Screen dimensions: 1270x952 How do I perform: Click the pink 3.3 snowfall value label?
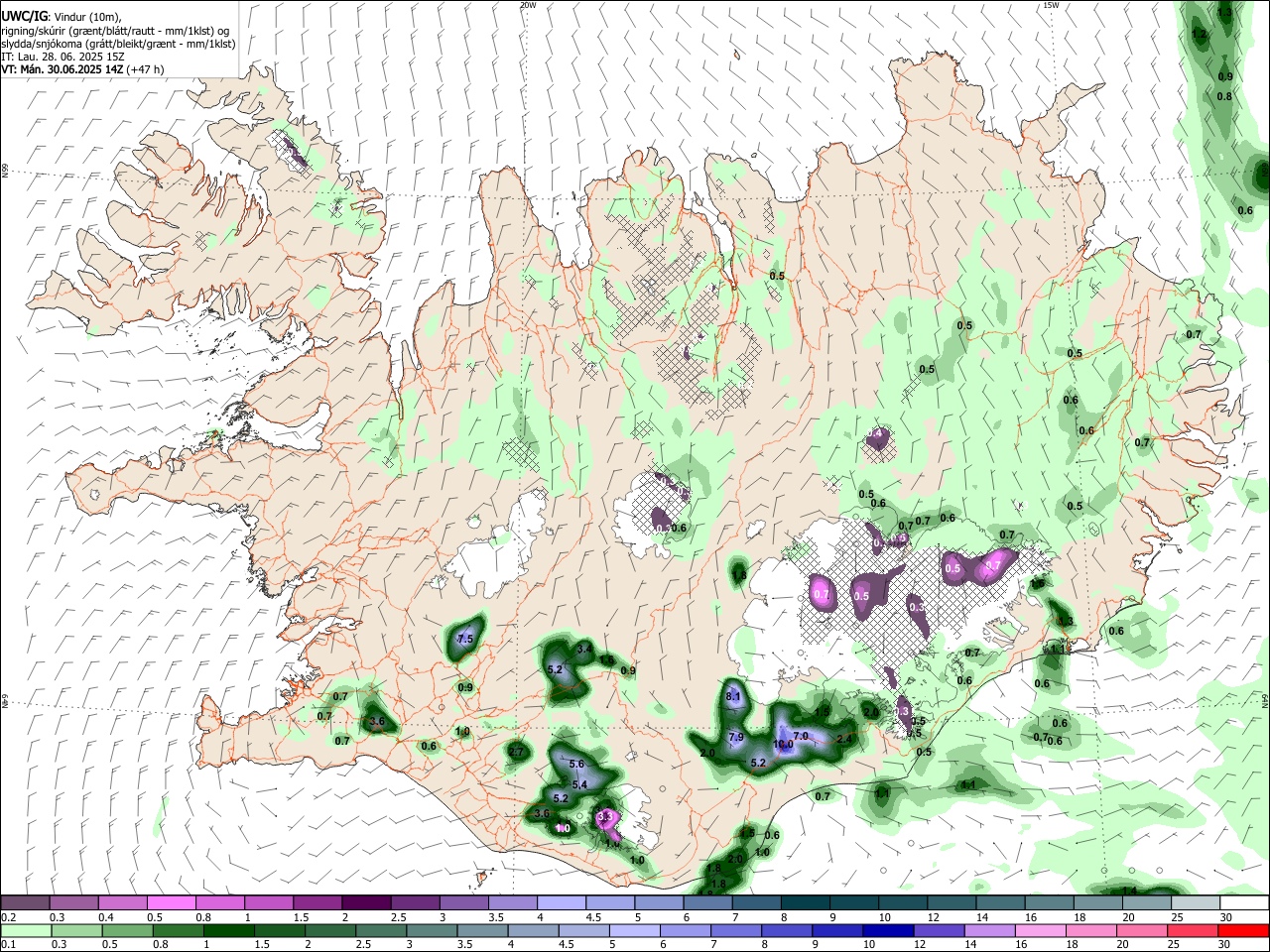pyautogui.click(x=603, y=818)
